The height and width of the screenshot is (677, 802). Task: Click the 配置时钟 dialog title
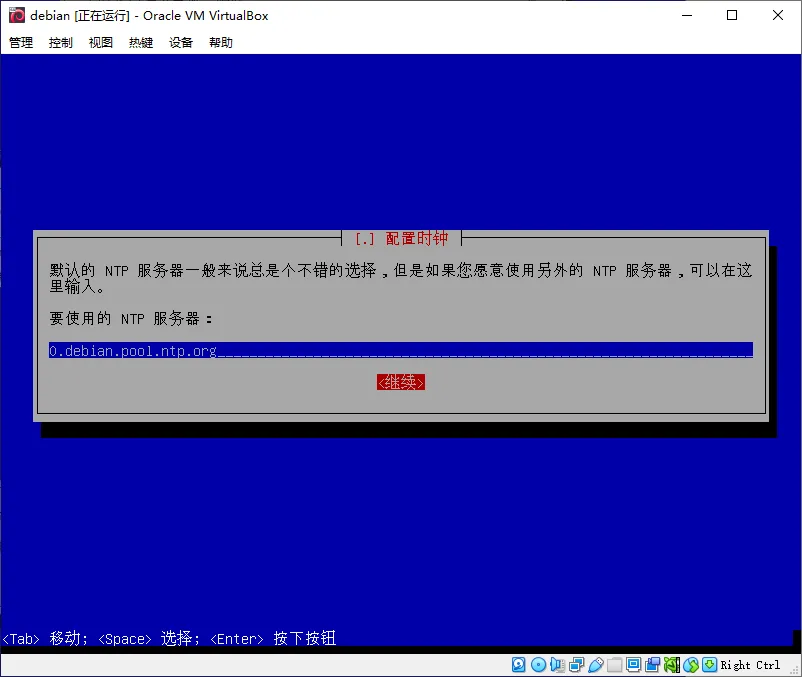tap(416, 238)
